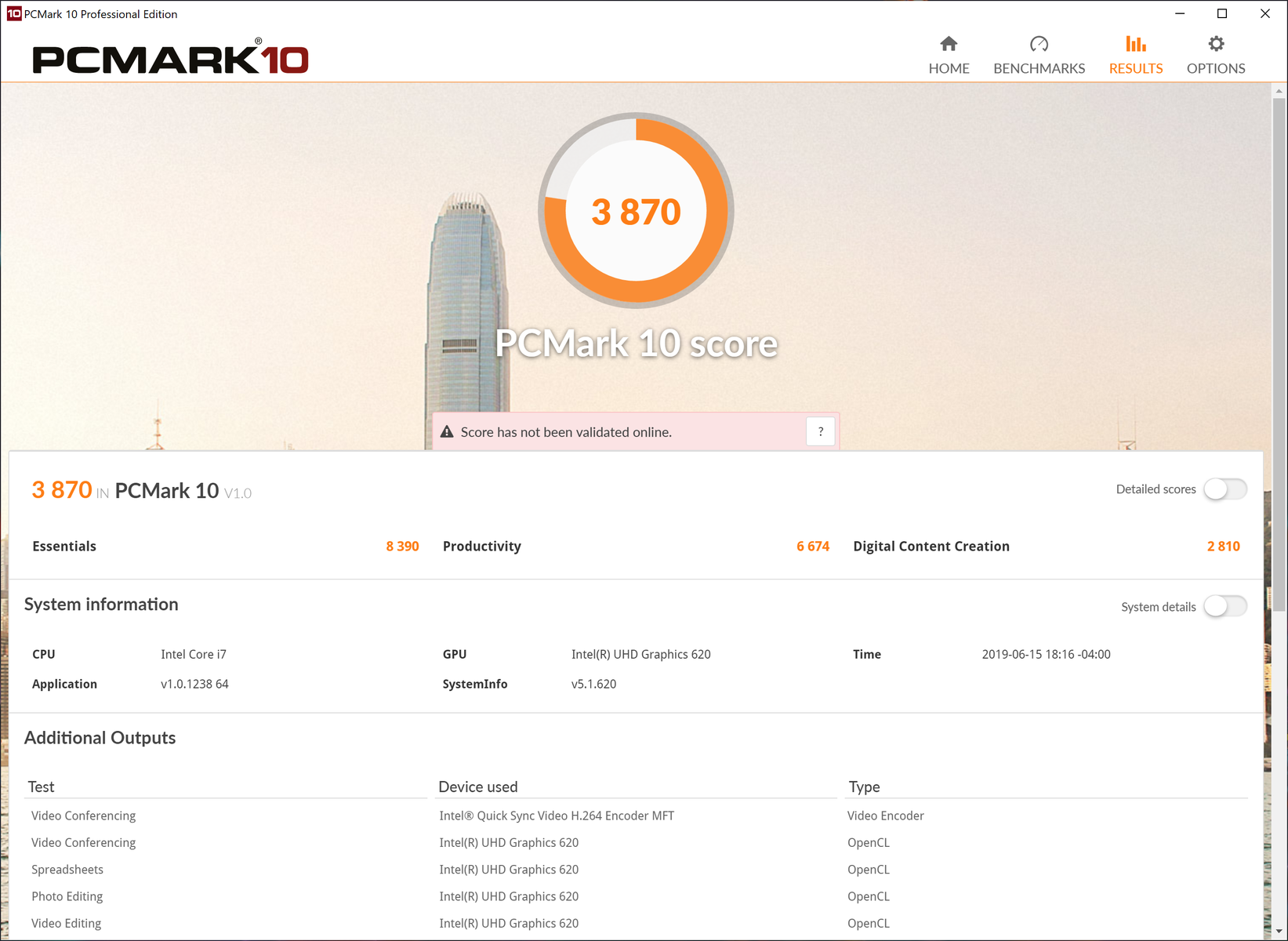Click the PCMark 10 title bar app icon
Viewport: 1288px width, 941px height.
point(14,13)
